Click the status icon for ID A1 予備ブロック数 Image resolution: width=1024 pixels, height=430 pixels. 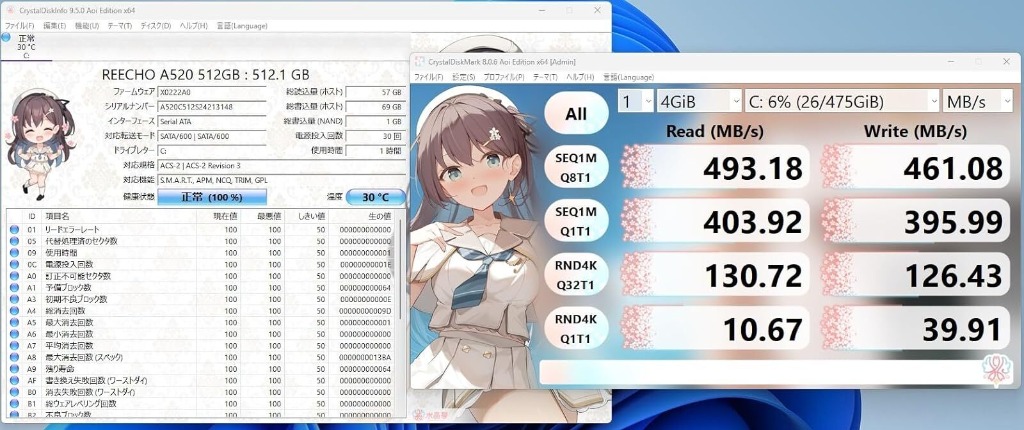[x=14, y=288]
